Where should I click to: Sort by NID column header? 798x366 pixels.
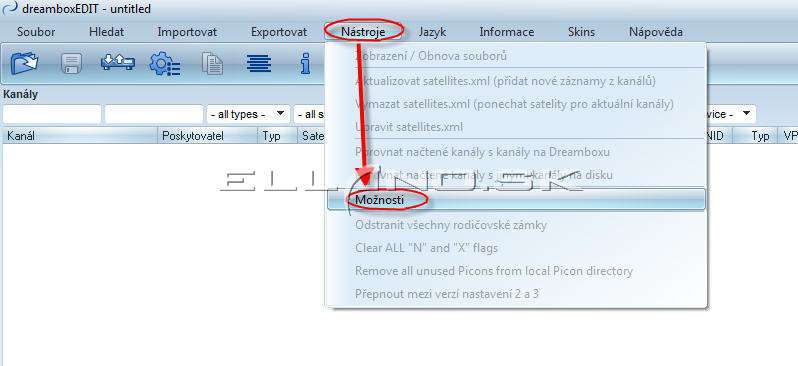[719, 136]
